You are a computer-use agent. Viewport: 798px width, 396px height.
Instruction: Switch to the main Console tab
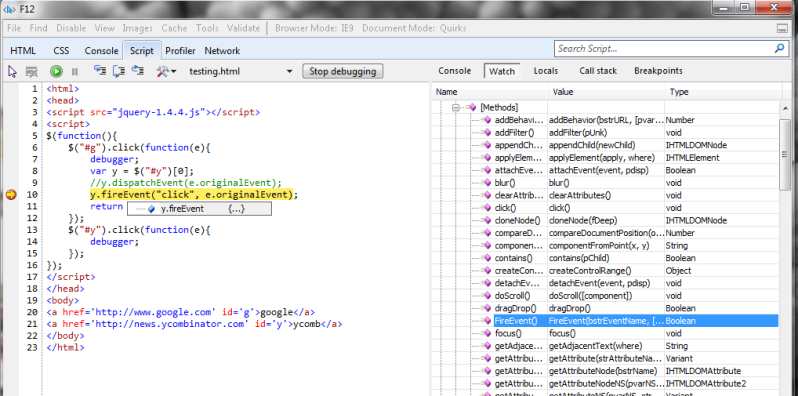(101, 51)
